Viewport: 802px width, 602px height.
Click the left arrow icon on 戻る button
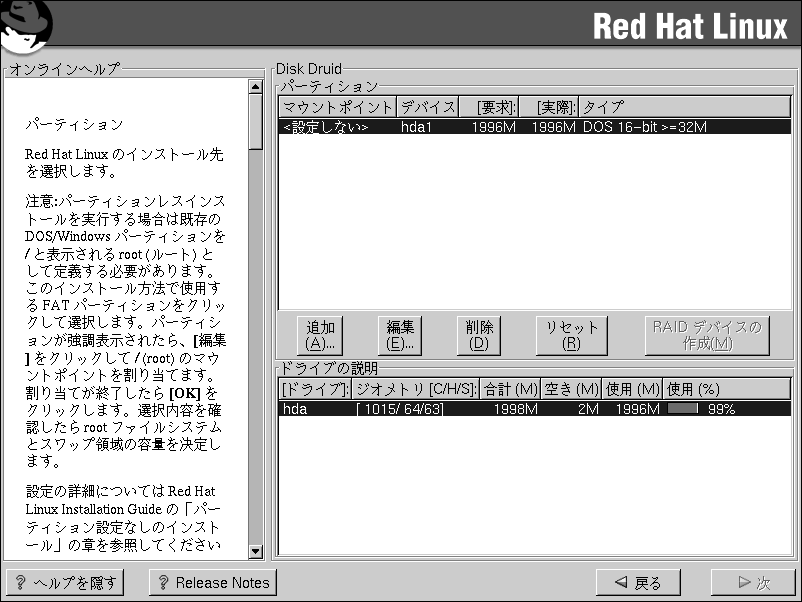621,583
